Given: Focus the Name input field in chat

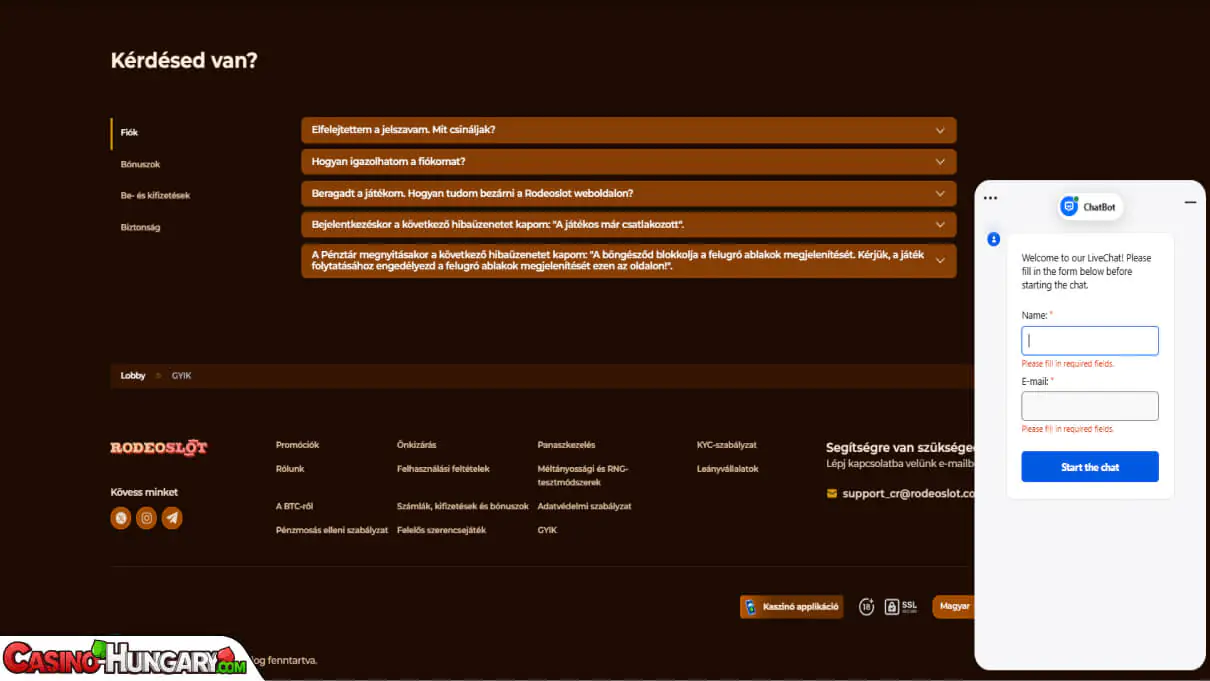Looking at the screenshot, I should (1089, 341).
